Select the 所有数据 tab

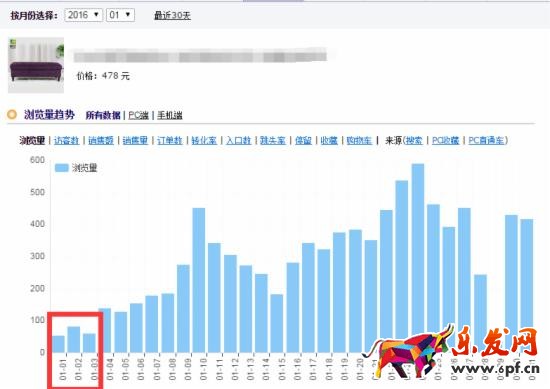click(103, 115)
